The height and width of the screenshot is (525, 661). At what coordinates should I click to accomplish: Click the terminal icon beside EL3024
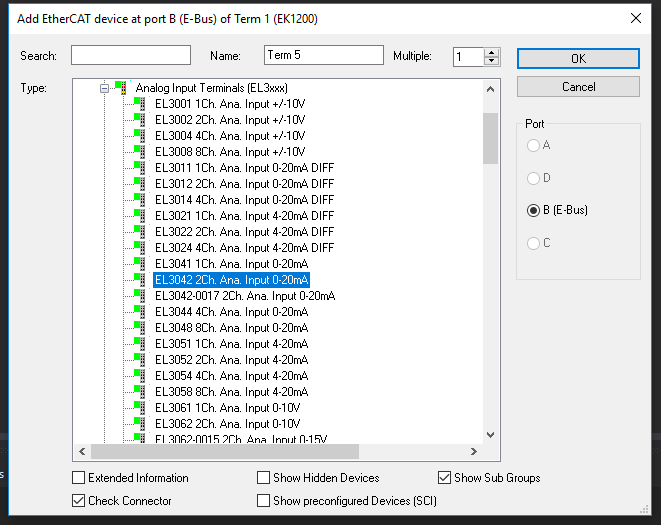[x=140, y=248]
